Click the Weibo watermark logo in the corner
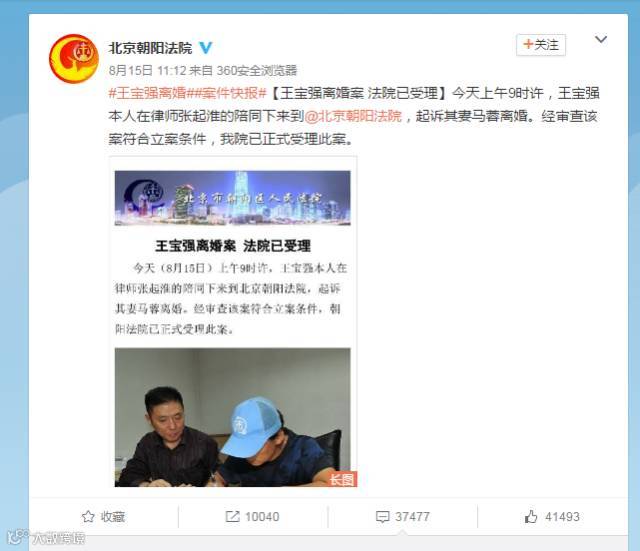This screenshot has width=640, height=551. coord(46,537)
